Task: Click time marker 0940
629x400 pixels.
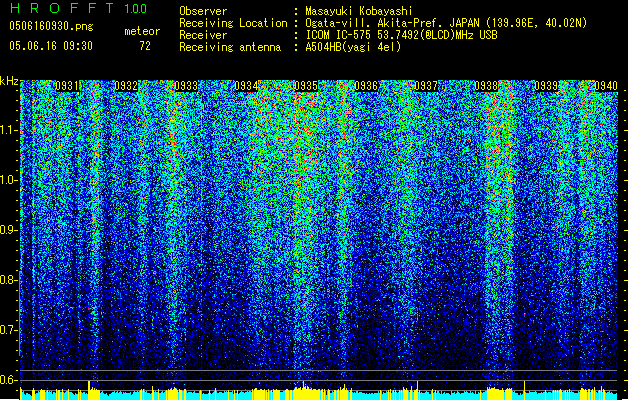Action: click(x=606, y=86)
